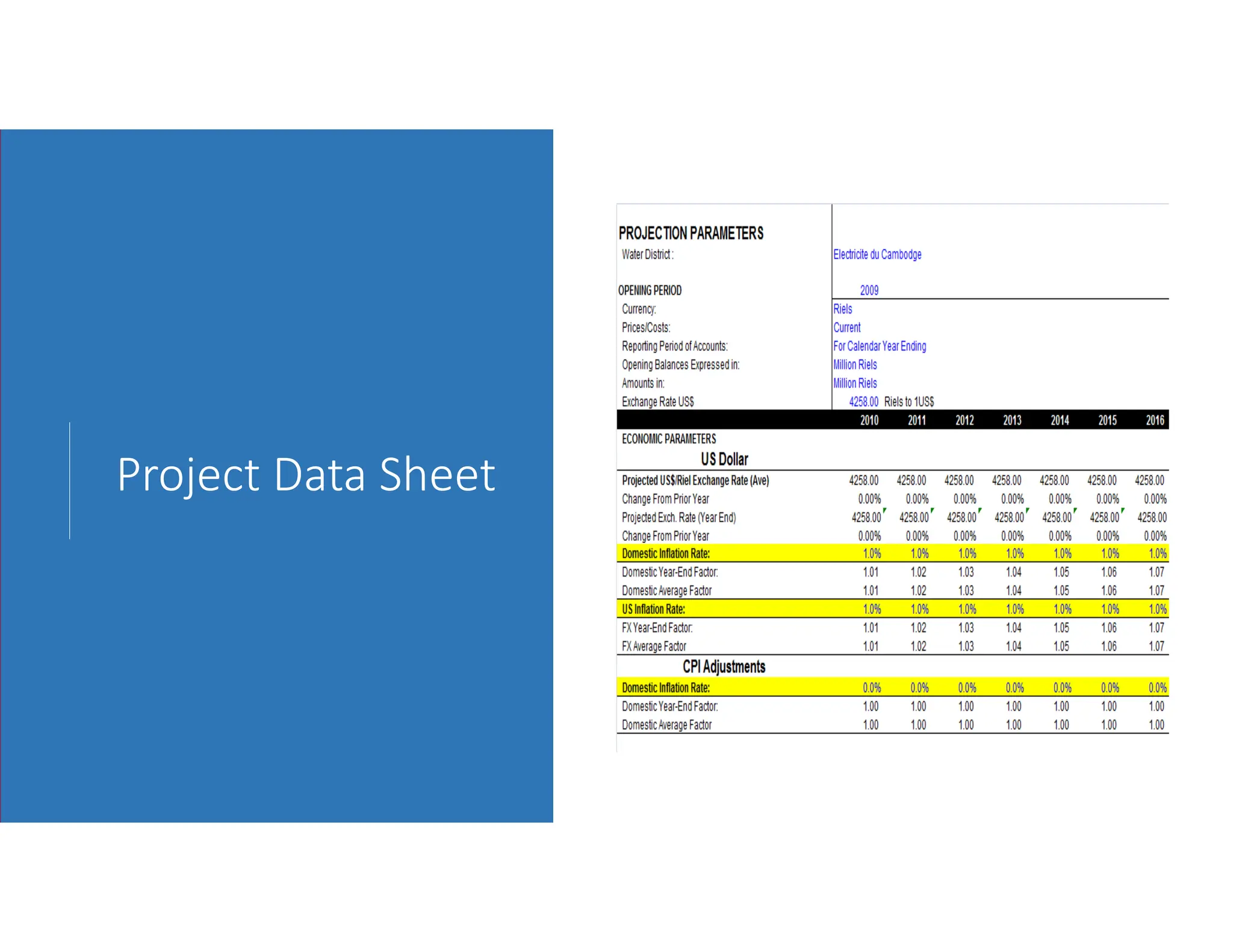This screenshot has width=1233, height=952.
Task: Click second 'Change From Prior Year' row label
Action: pos(665,536)
